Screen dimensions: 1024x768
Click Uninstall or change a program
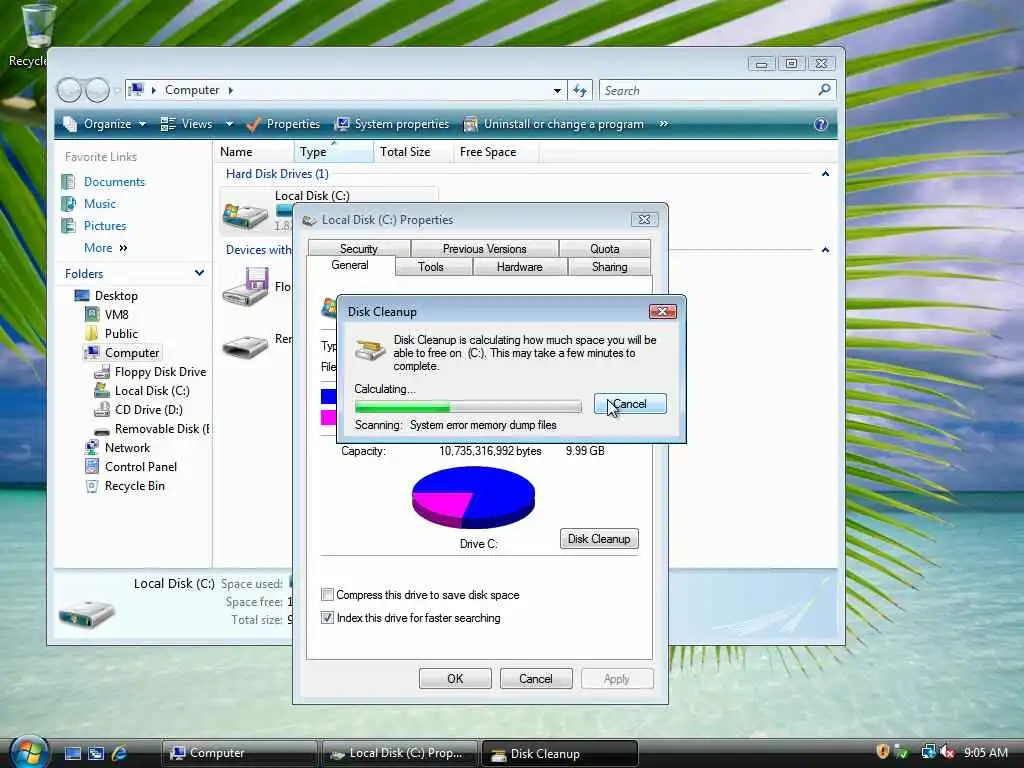tap(554, 124)
